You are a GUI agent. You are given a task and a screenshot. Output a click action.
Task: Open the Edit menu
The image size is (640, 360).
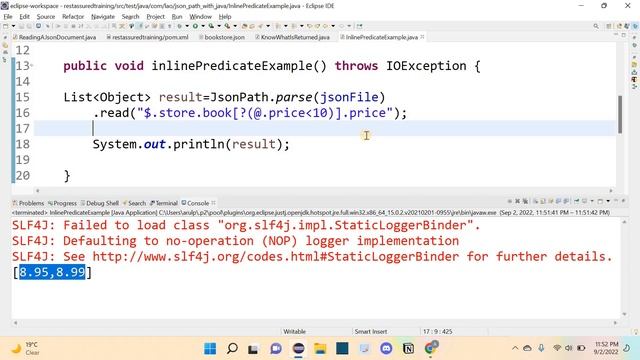pyautogui.click(x=24, y=17)
